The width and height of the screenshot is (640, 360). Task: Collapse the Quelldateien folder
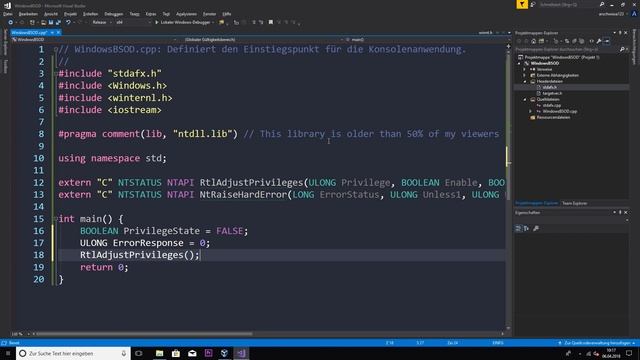pyautogui.click(x=525, y=99)
